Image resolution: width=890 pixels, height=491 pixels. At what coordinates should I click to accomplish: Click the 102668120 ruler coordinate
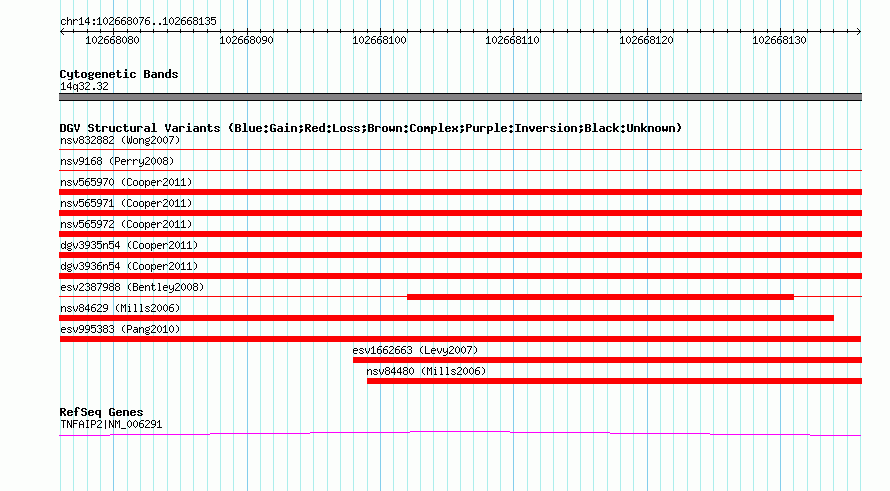(646, 40)
